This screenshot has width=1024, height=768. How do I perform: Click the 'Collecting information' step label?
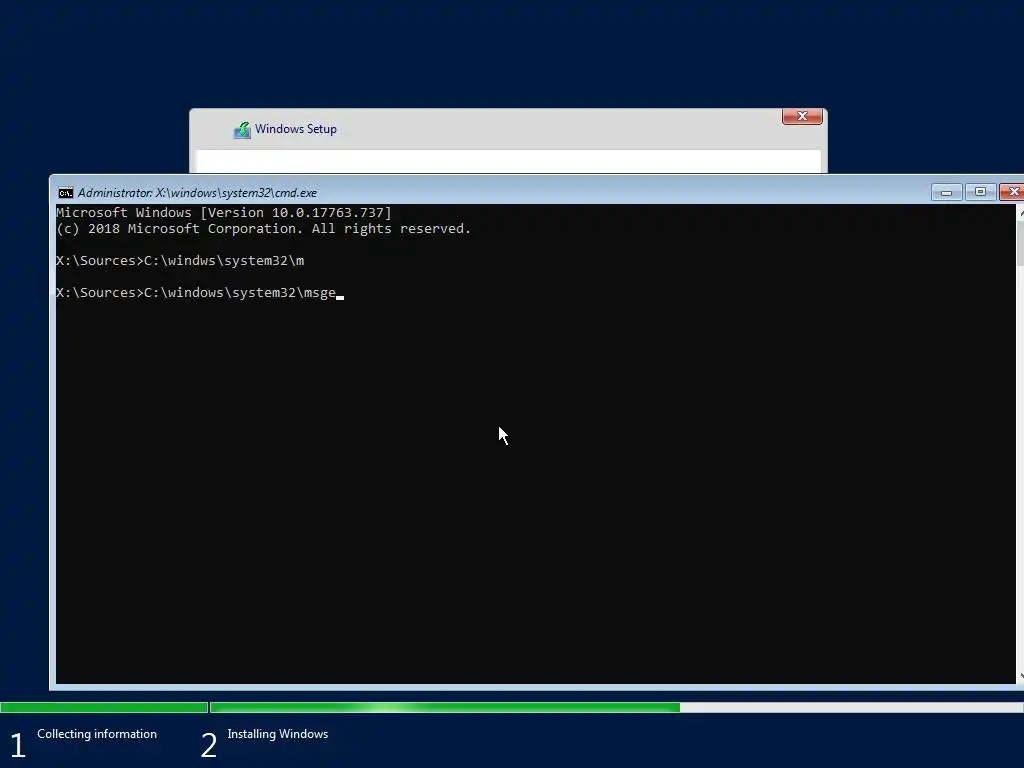coord(97,734)
